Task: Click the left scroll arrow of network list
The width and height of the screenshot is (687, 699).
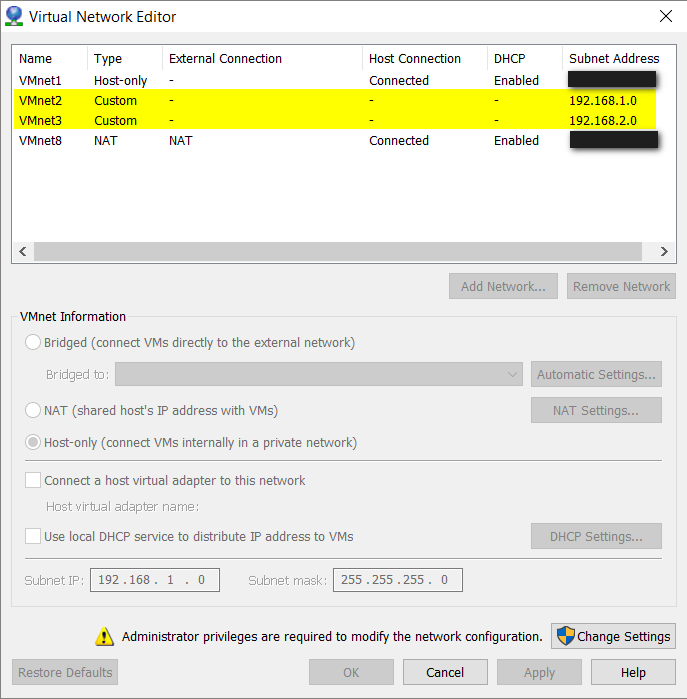Action: [x=23, y=251]
